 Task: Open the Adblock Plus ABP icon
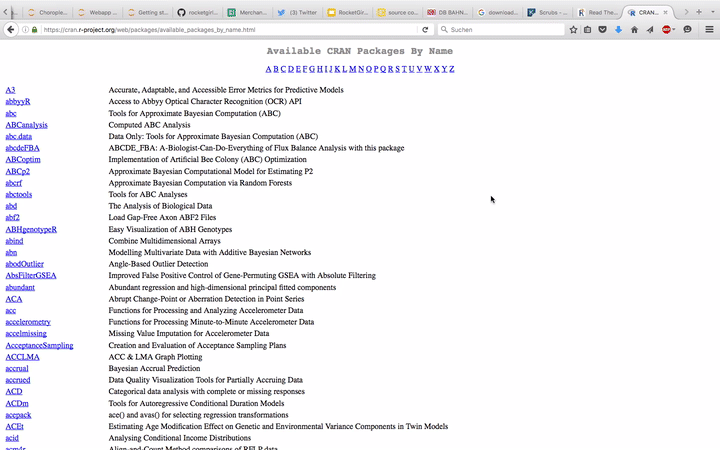[666, 30]
